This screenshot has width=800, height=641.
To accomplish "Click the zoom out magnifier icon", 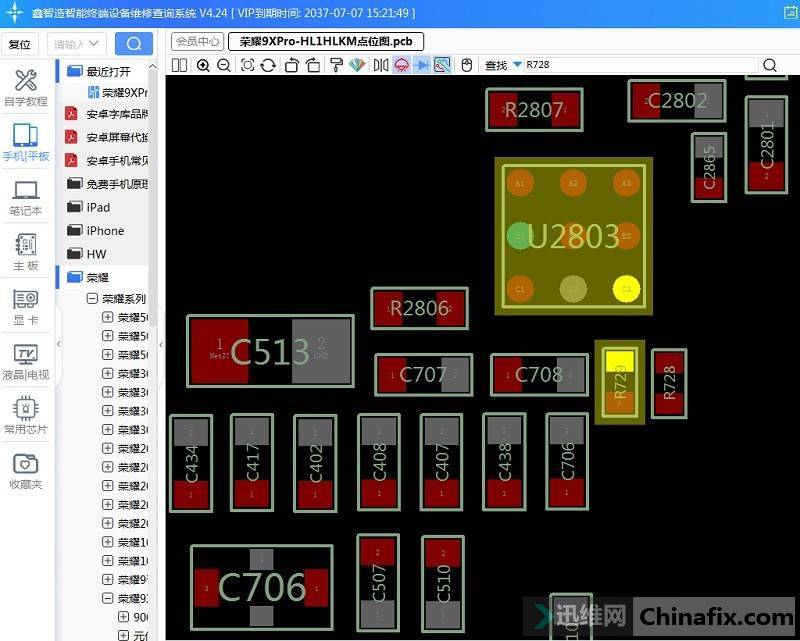I will click(223, 65).
